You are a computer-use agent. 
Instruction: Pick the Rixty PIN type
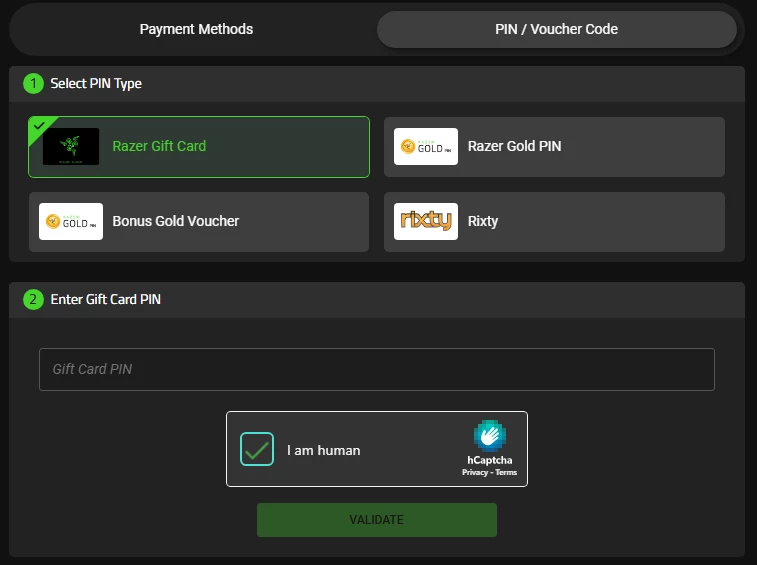click(x=554, y=222)
